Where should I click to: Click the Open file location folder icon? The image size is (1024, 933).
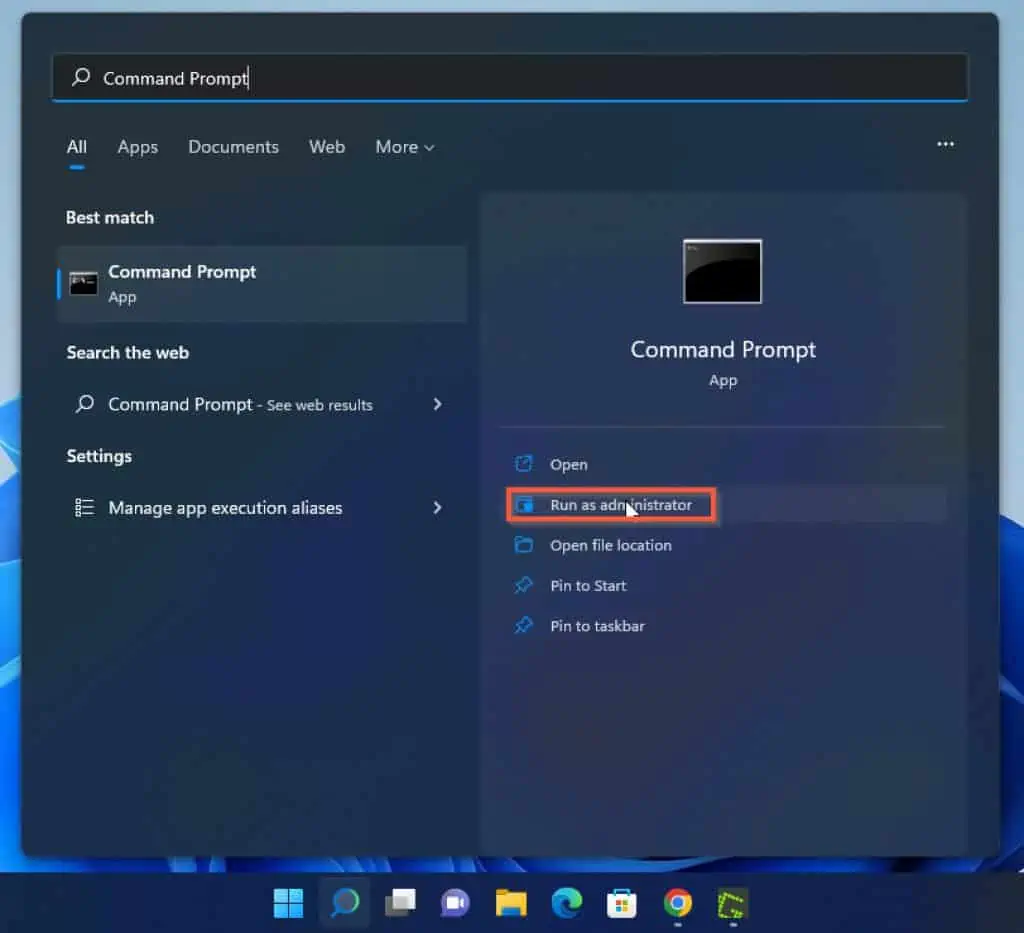(x=524, y=545)
